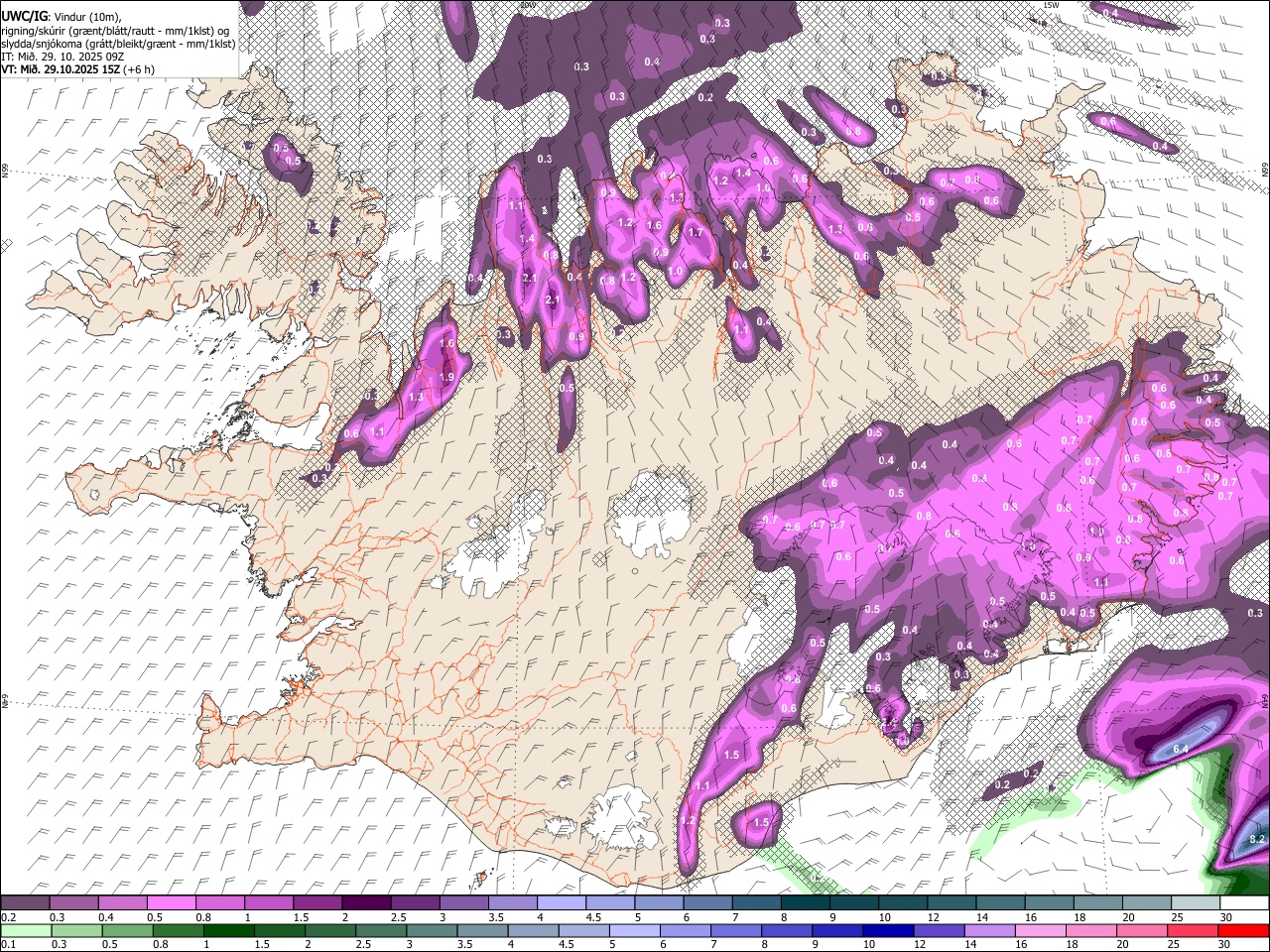Image resolution: width=1270 pixels, height=952 pixels.
Task: Click the "4.5" label under the lower legend
Action: coord(567,945)
